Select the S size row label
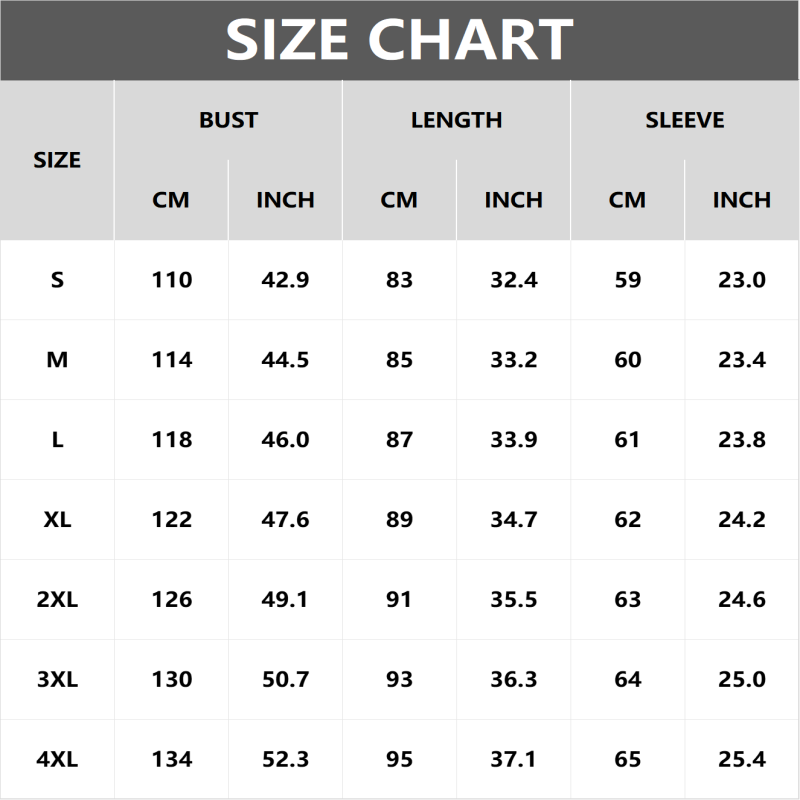This screenshot has height=800, width=800. (x=57, y=280)
